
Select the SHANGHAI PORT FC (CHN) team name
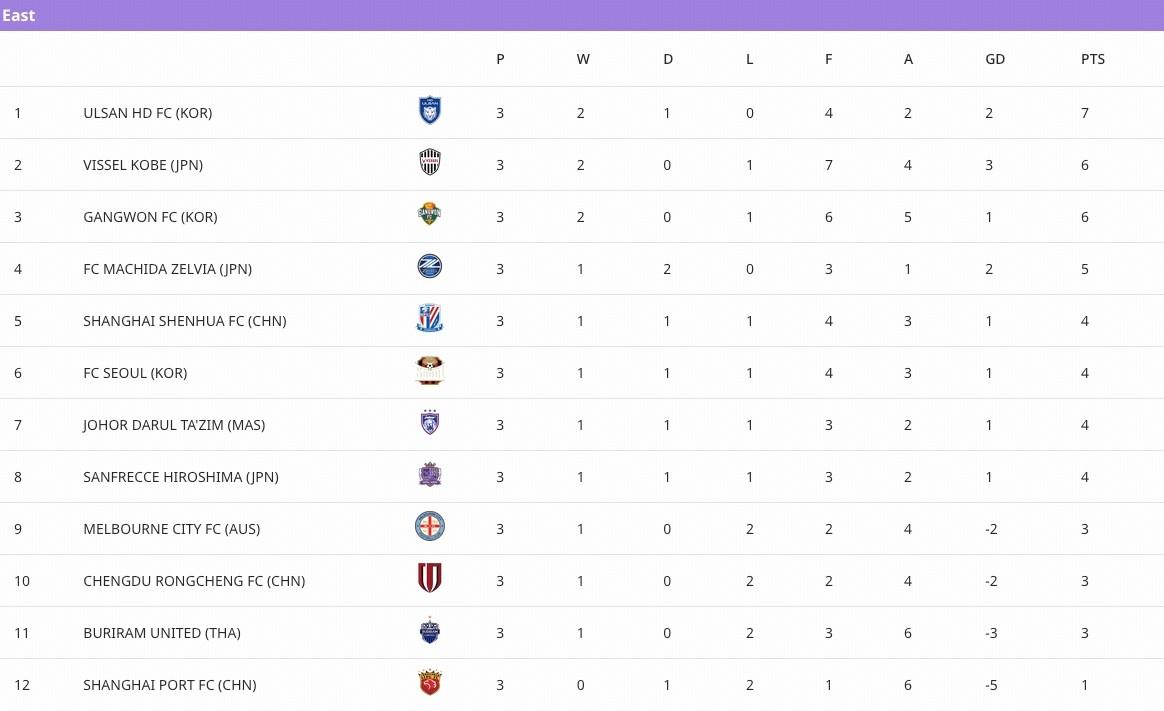(x=170, y=685)
